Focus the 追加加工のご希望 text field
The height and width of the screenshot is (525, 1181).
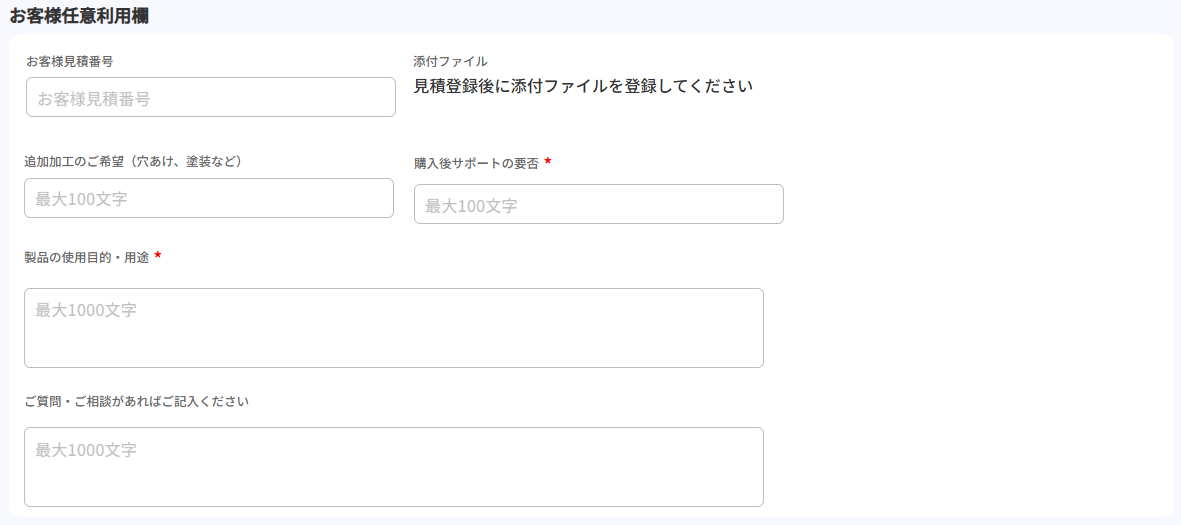209,198
